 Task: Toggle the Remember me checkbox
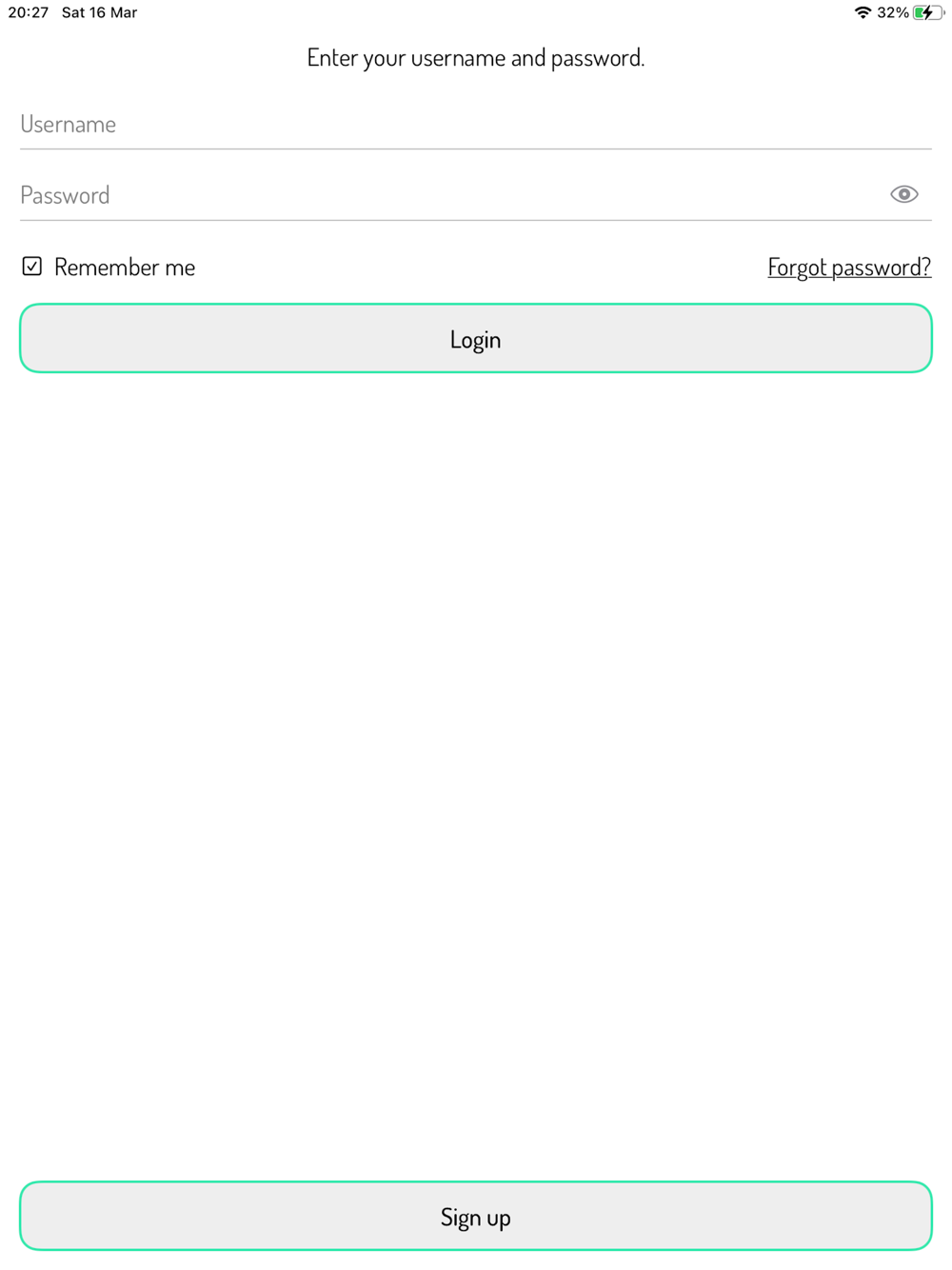[x=32, y=267]
